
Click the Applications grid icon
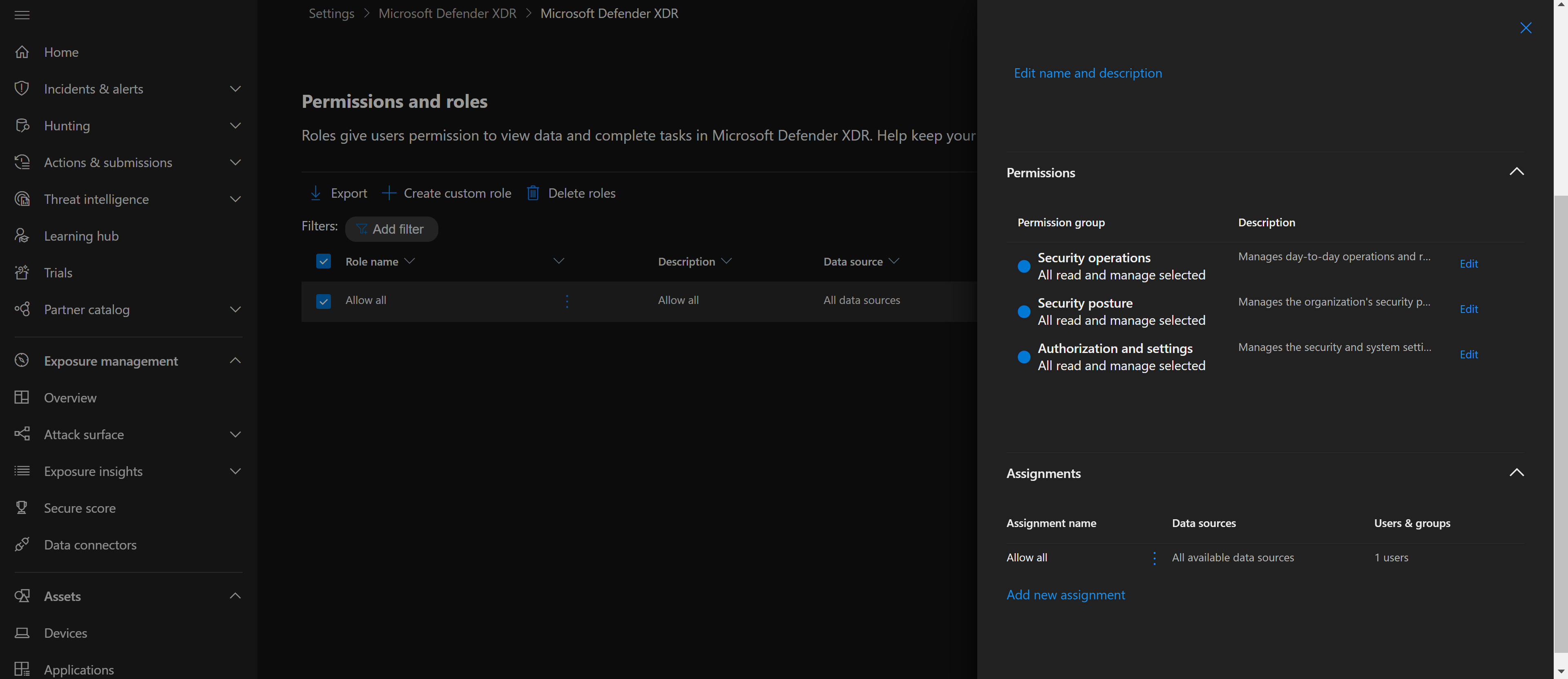coord(22,670)
